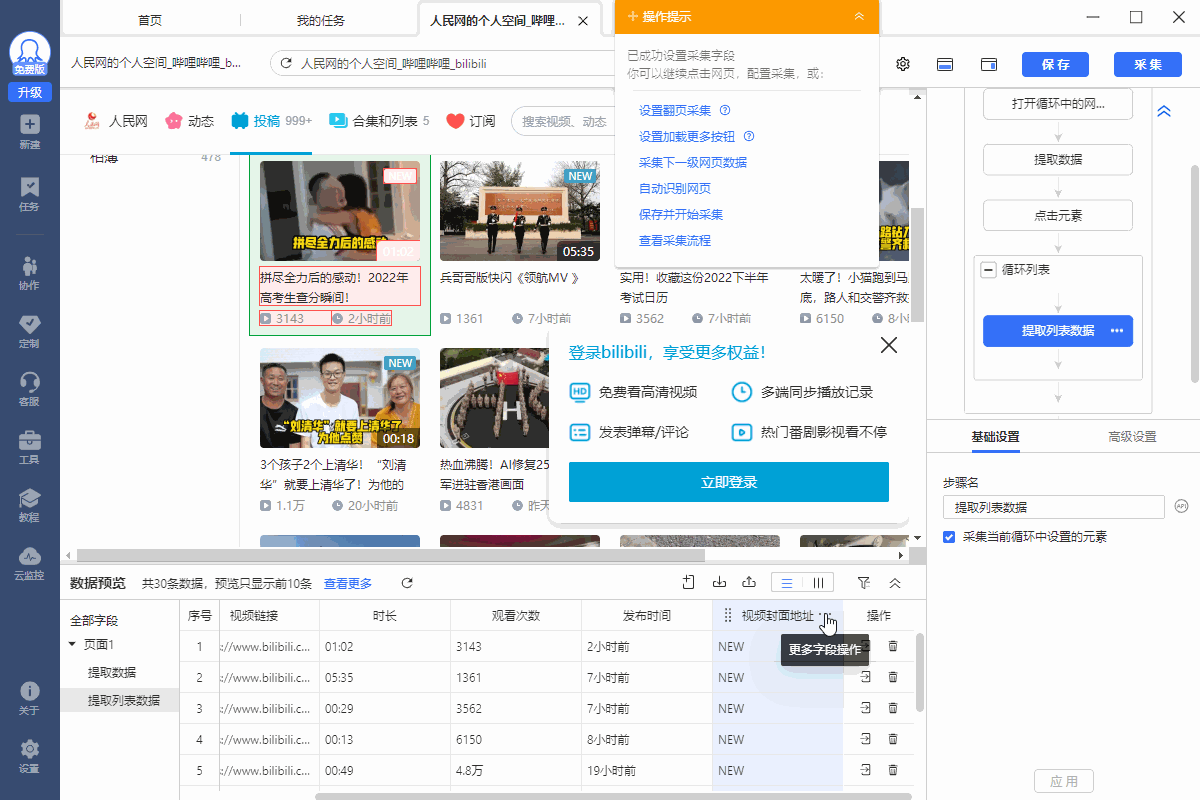Open more field options for 视频封面地址
Viewport: 1200px width, 800px height.
(x=824, y=616)
